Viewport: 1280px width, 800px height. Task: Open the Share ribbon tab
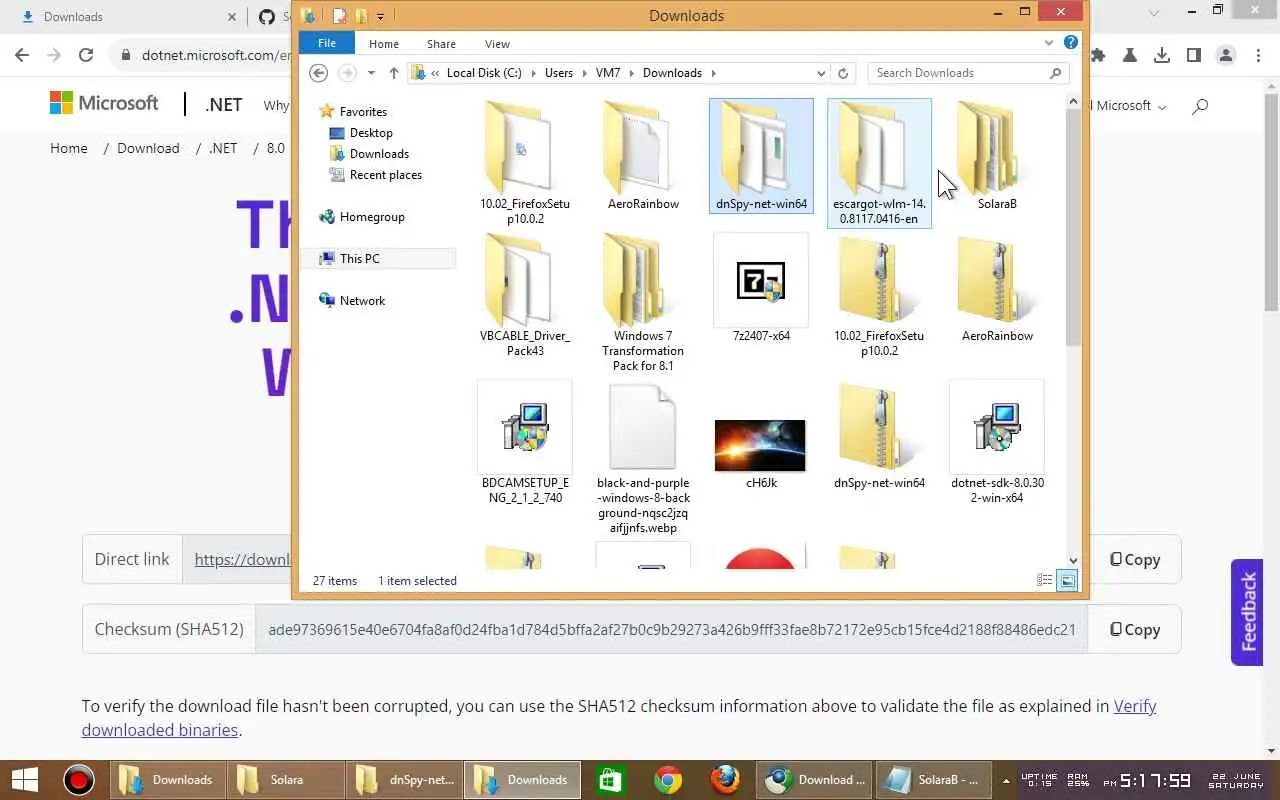point(441,43)
